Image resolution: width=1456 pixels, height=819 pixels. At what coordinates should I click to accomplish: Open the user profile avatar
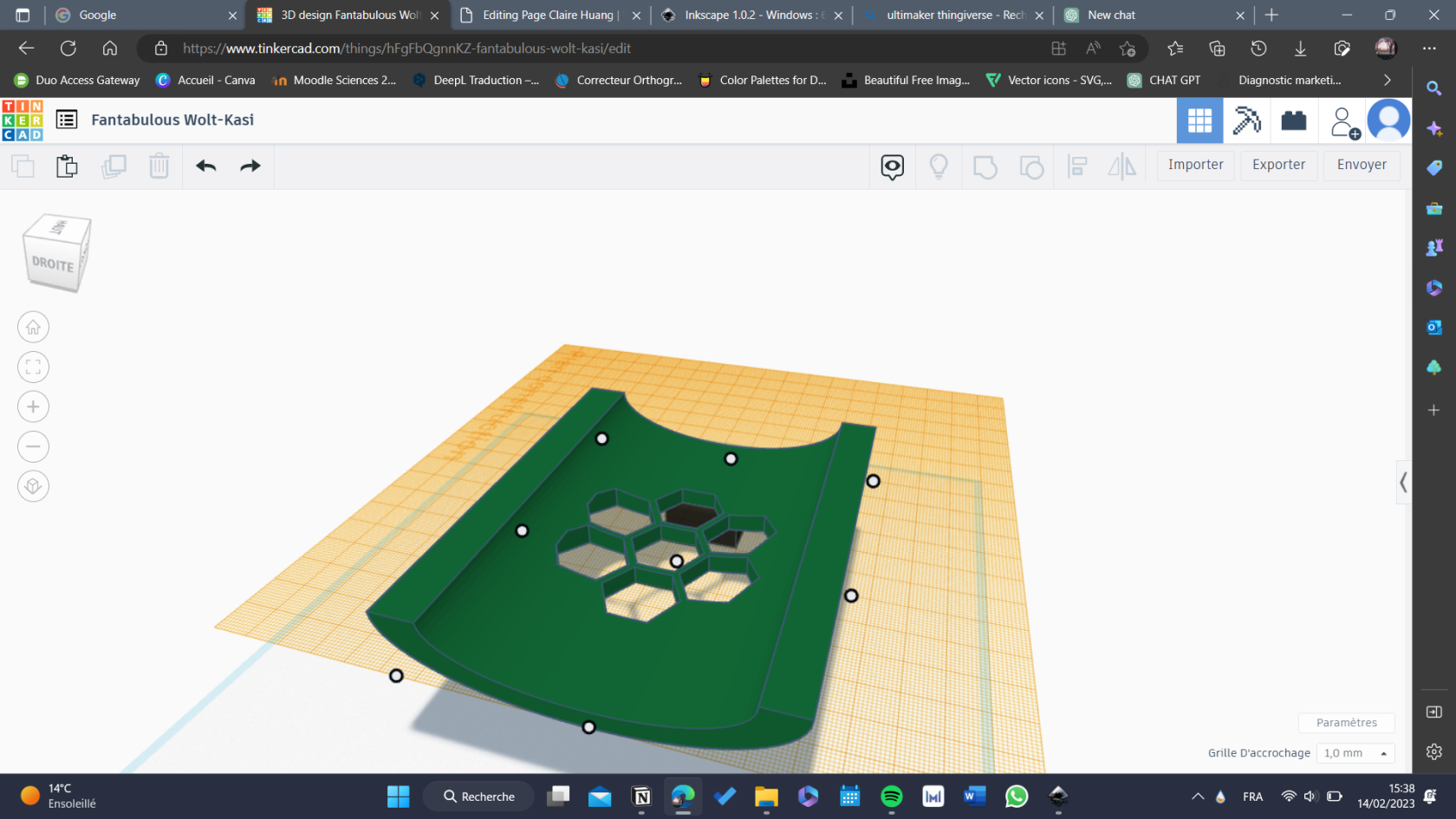(1389, 120)
